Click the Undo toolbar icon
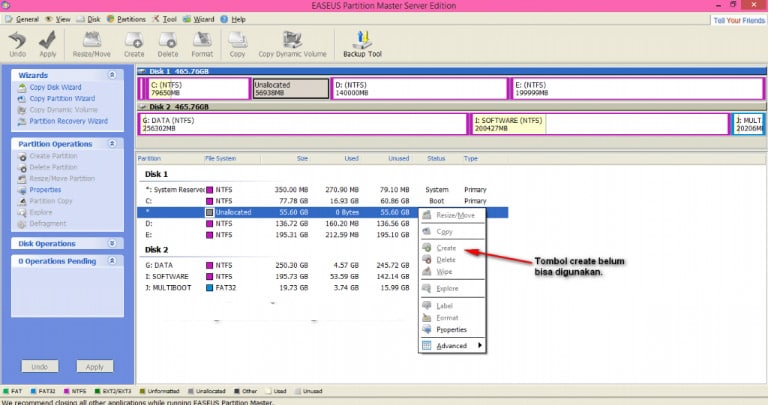This screenshot has width=769, height=405. (x=18, y=44)
